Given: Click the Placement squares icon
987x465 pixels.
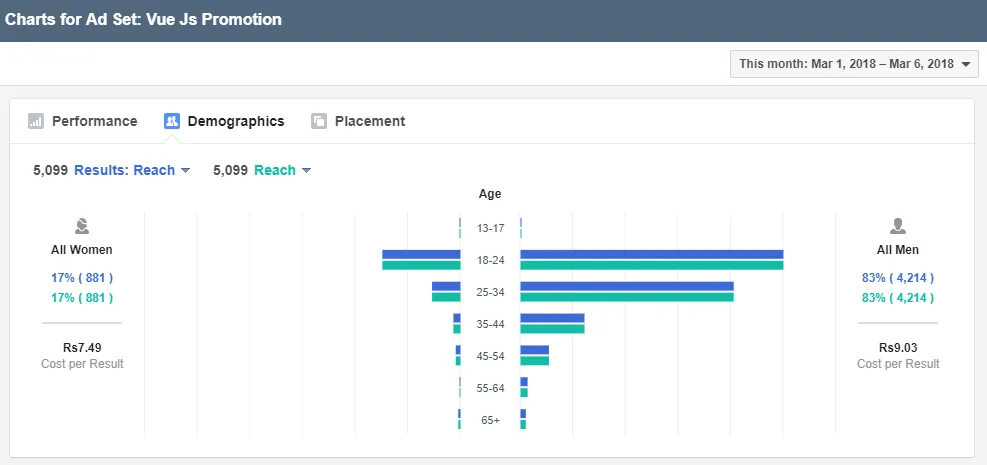Looking at the screenshot, I should pos(319,121).
